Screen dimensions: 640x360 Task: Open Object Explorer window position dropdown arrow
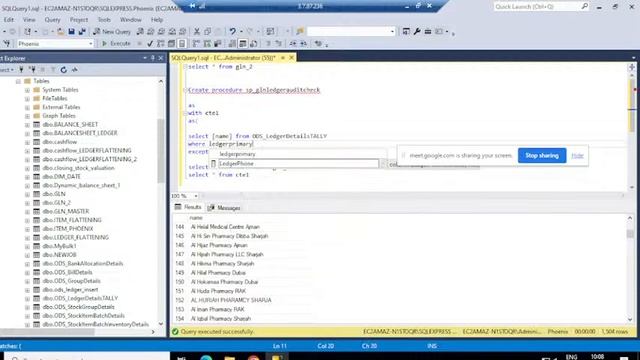(x=145, y=58)
